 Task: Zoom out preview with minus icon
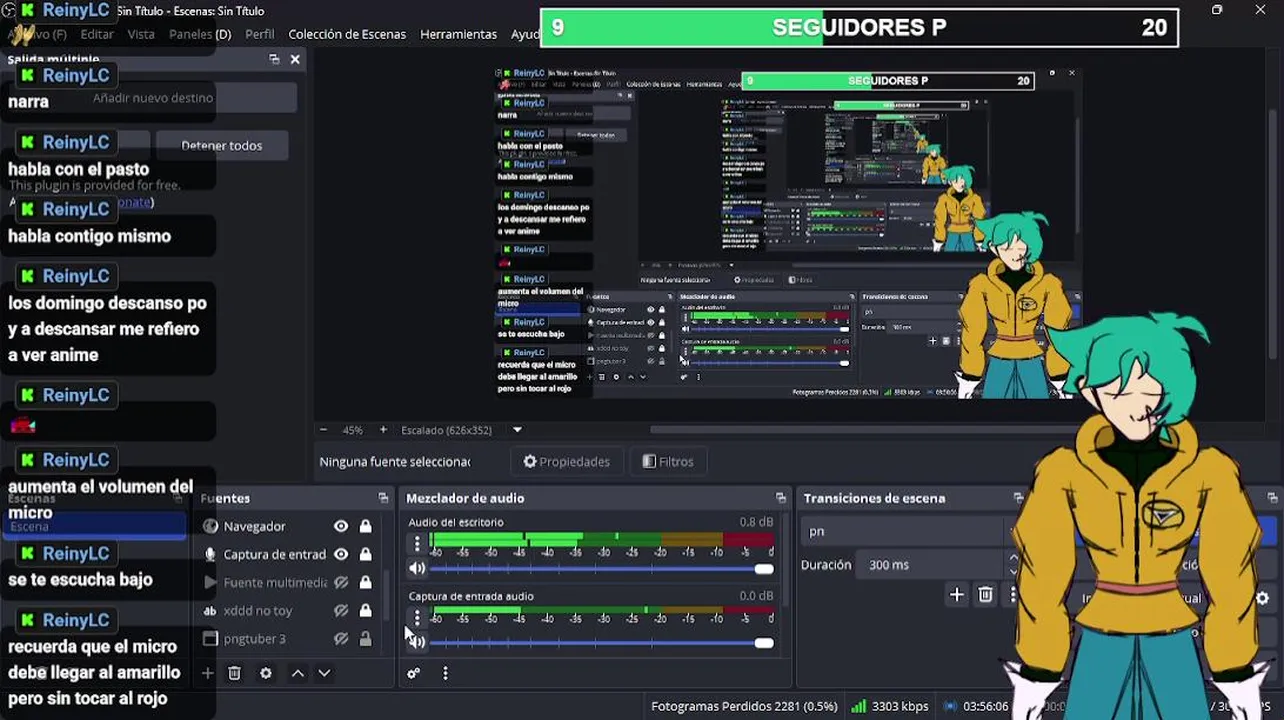(x=323, y=430)
